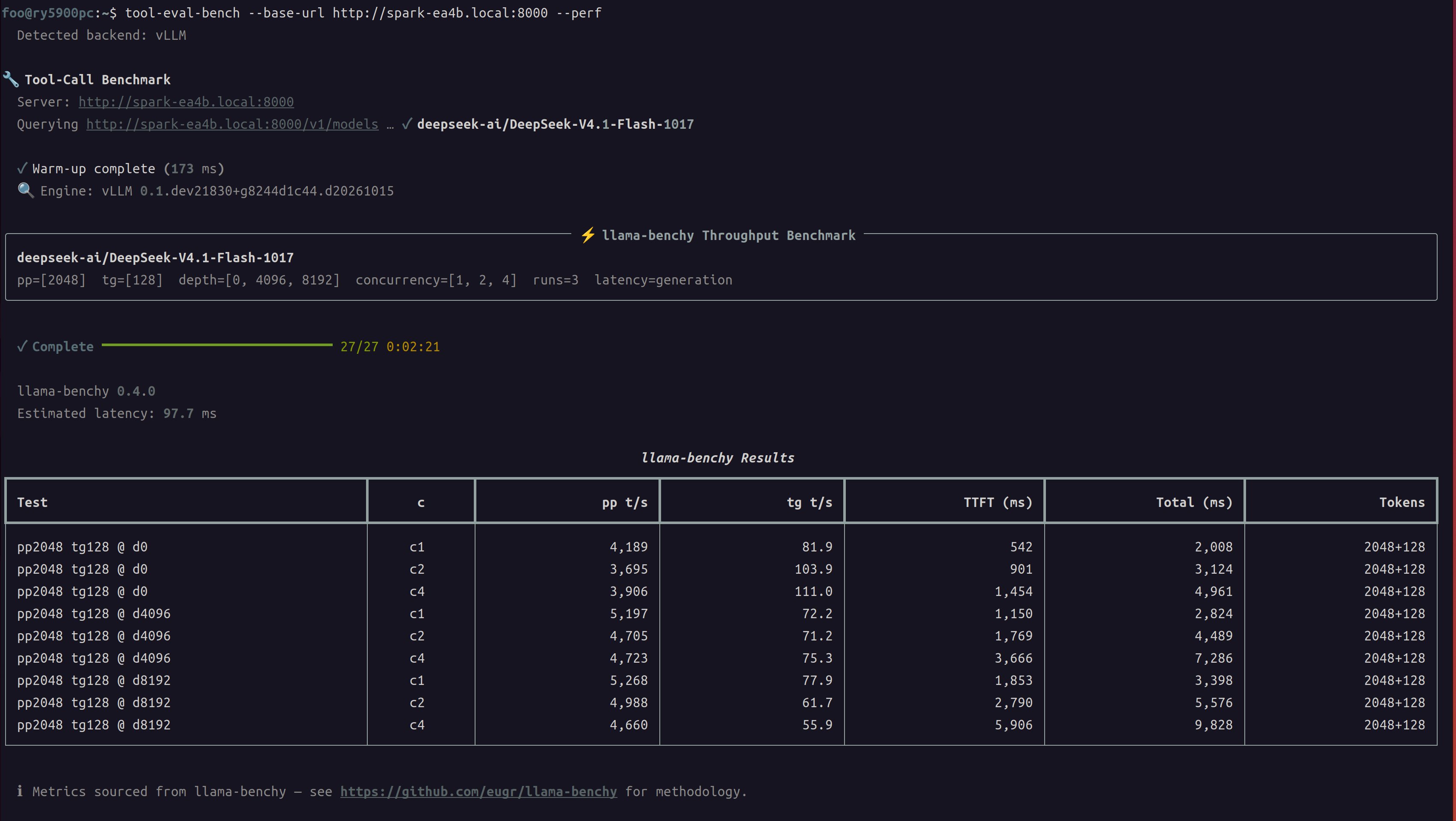The width and height of the screenshot is (1456, 821).
Task: Click the TTFT value 542
Action: [1021, 547]
